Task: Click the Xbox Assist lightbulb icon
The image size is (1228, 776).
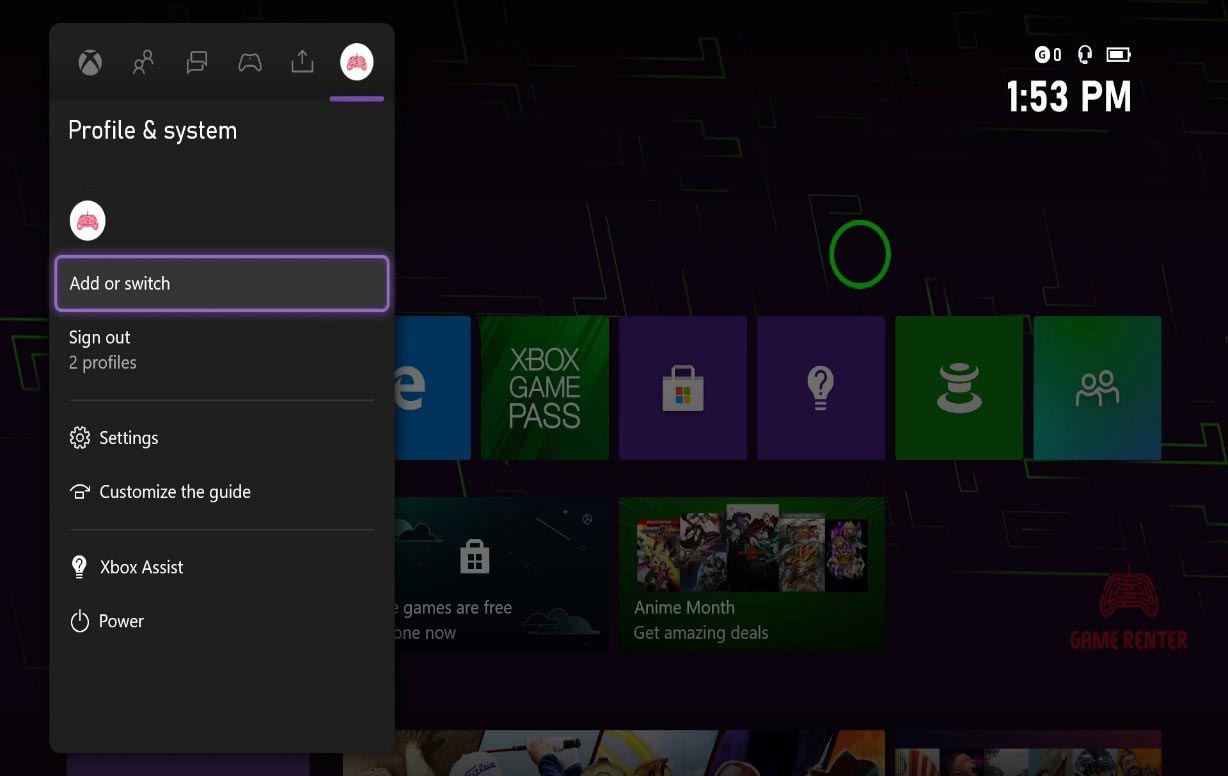Action: click(80, 567)
